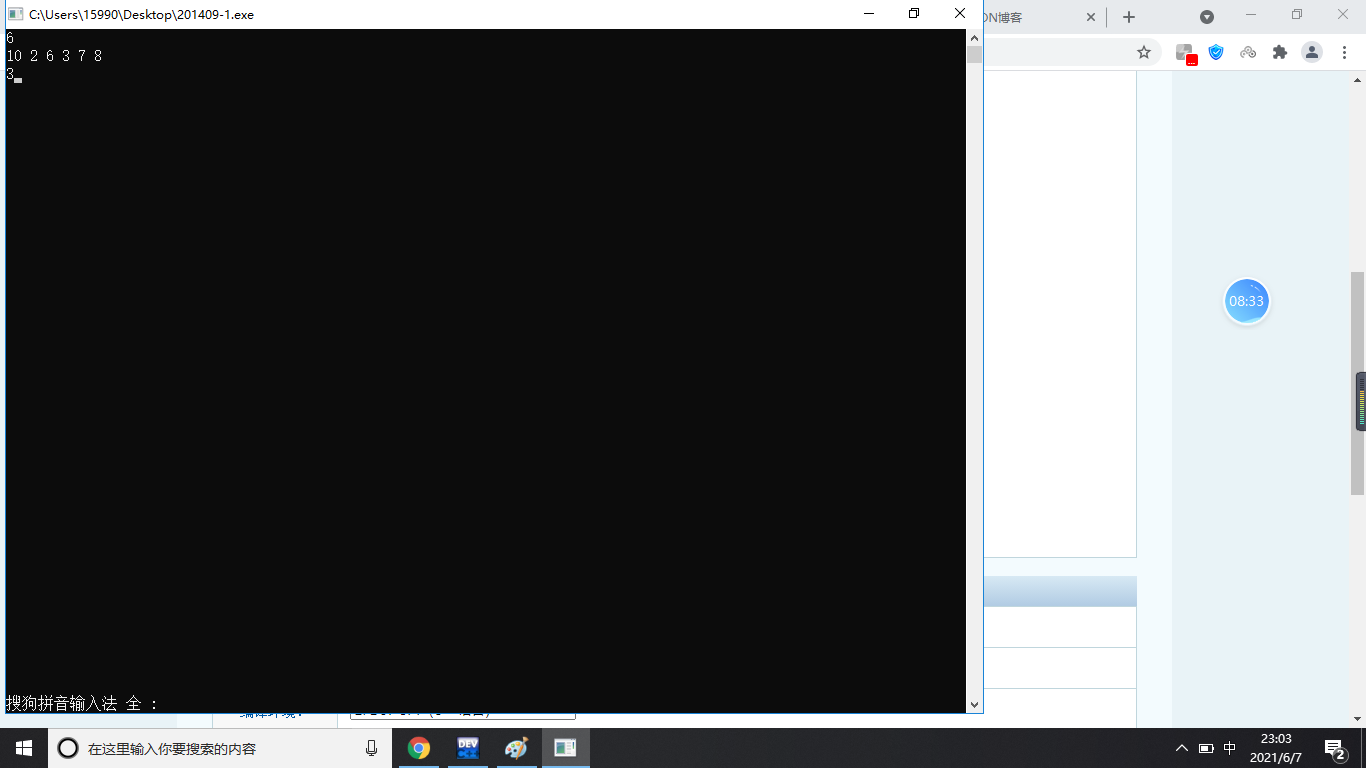Image resolution: width=1366 pixels, height=768 pixels.
Task: Open the Chrome profile avatar
Action: [1312, 52]
